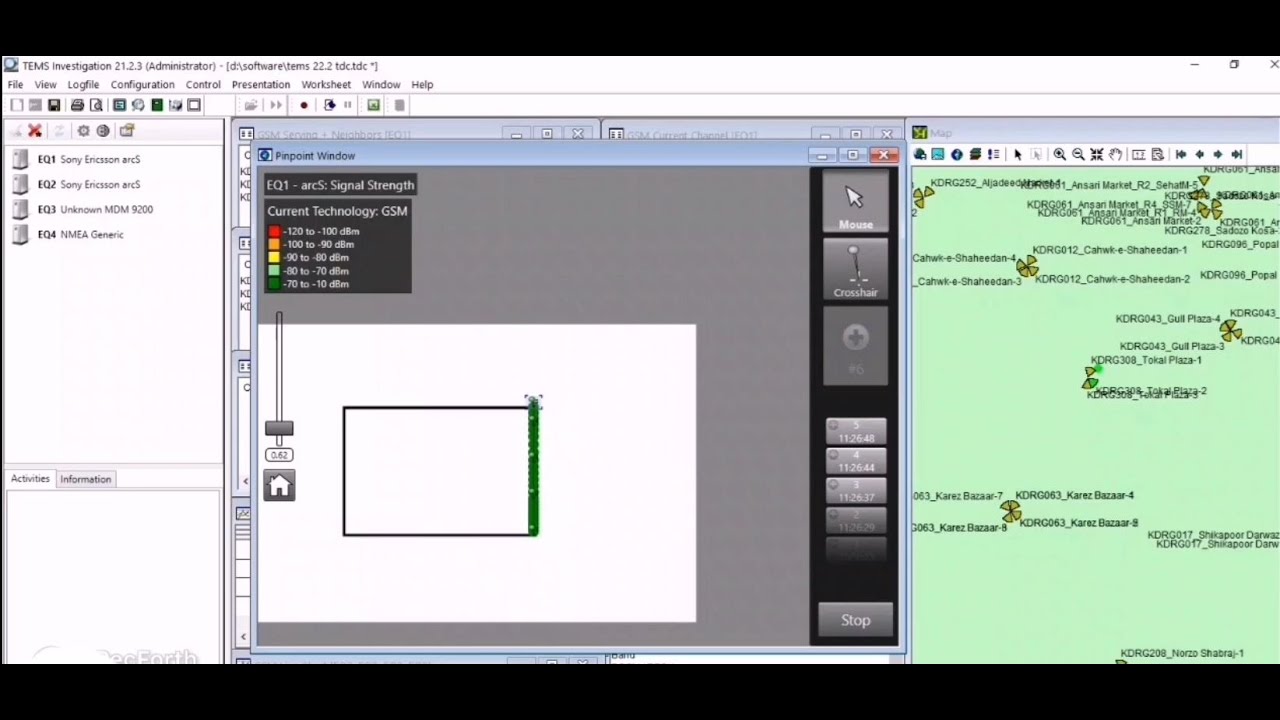Click the legend list icon in Map toolbar
Image resolution: width=1280 pixels, height=720 pixels.
[994, 154]
